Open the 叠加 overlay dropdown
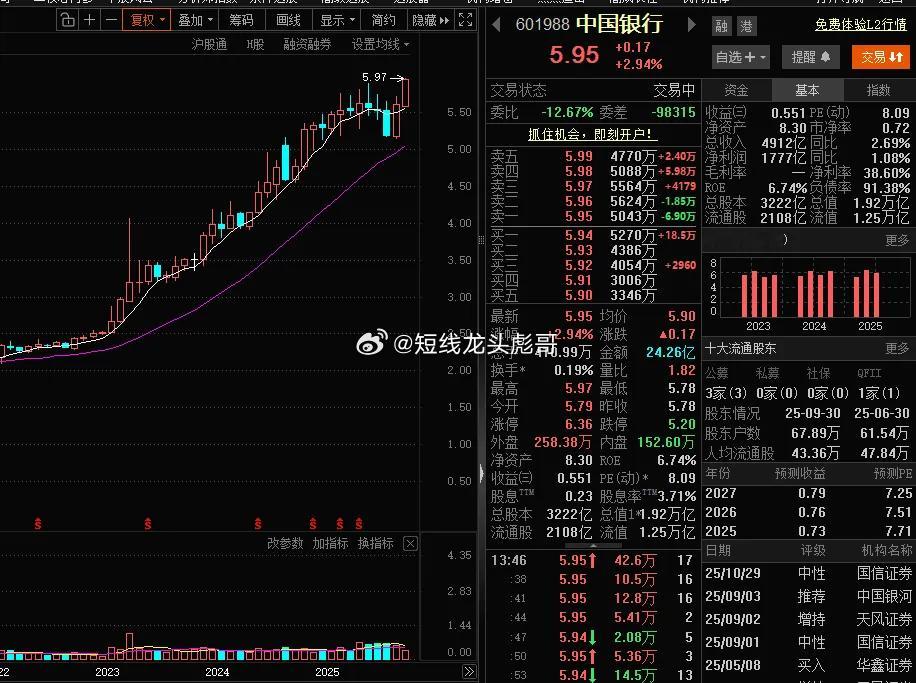The width and height of the screenshot is (916, 683). (x=195, y=20)
